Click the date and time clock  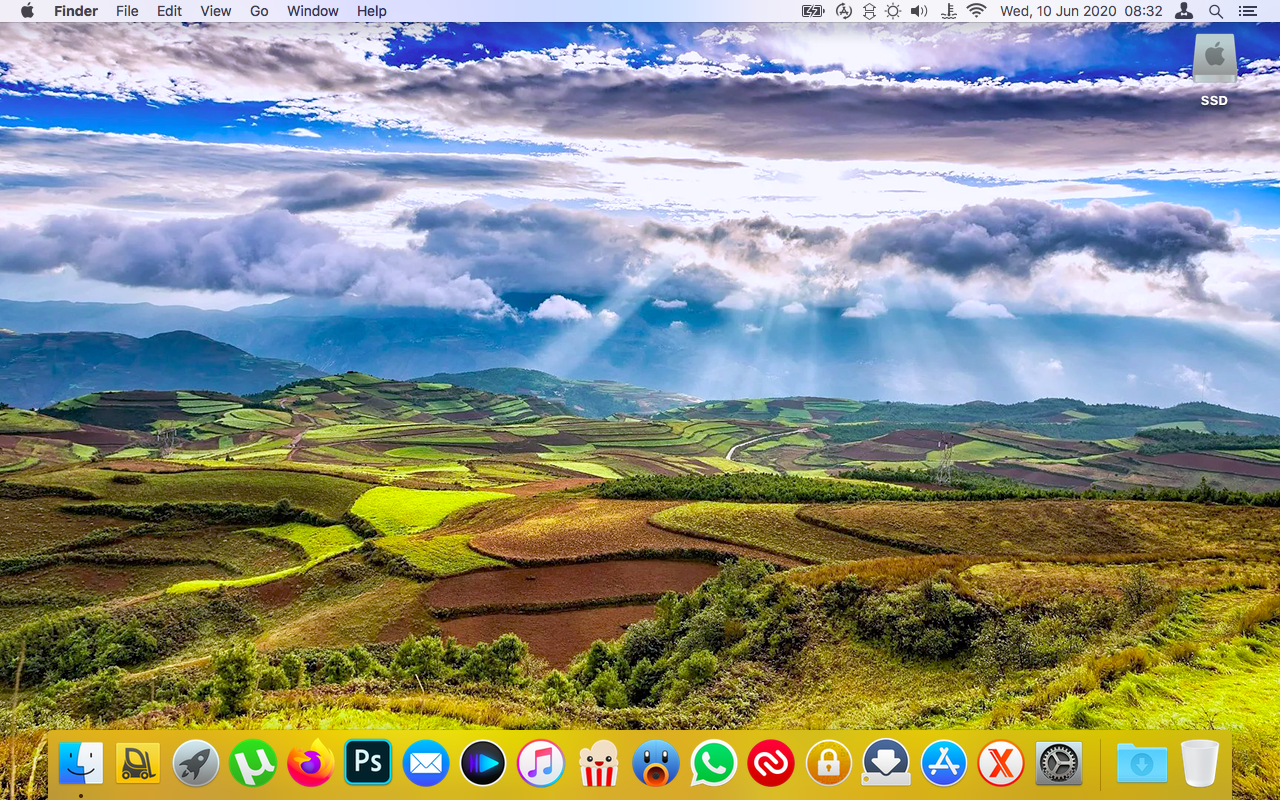[1081, 11]
